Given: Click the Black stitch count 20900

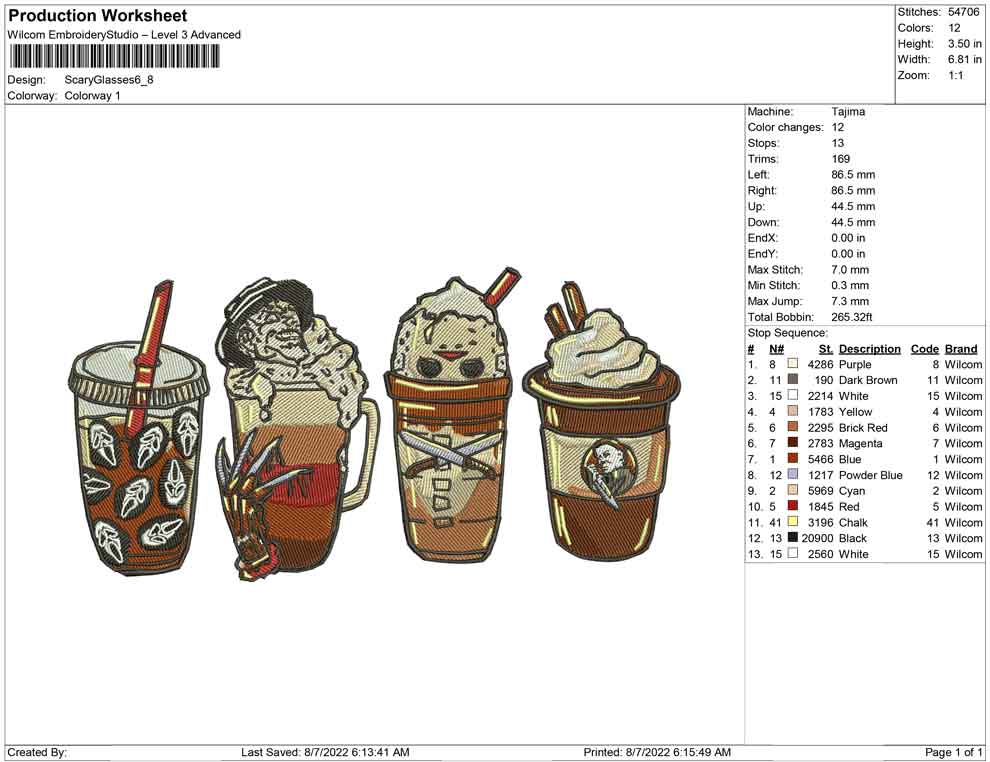Looking at the screenshot, I should pyautogui.click(x=818, y=538).
